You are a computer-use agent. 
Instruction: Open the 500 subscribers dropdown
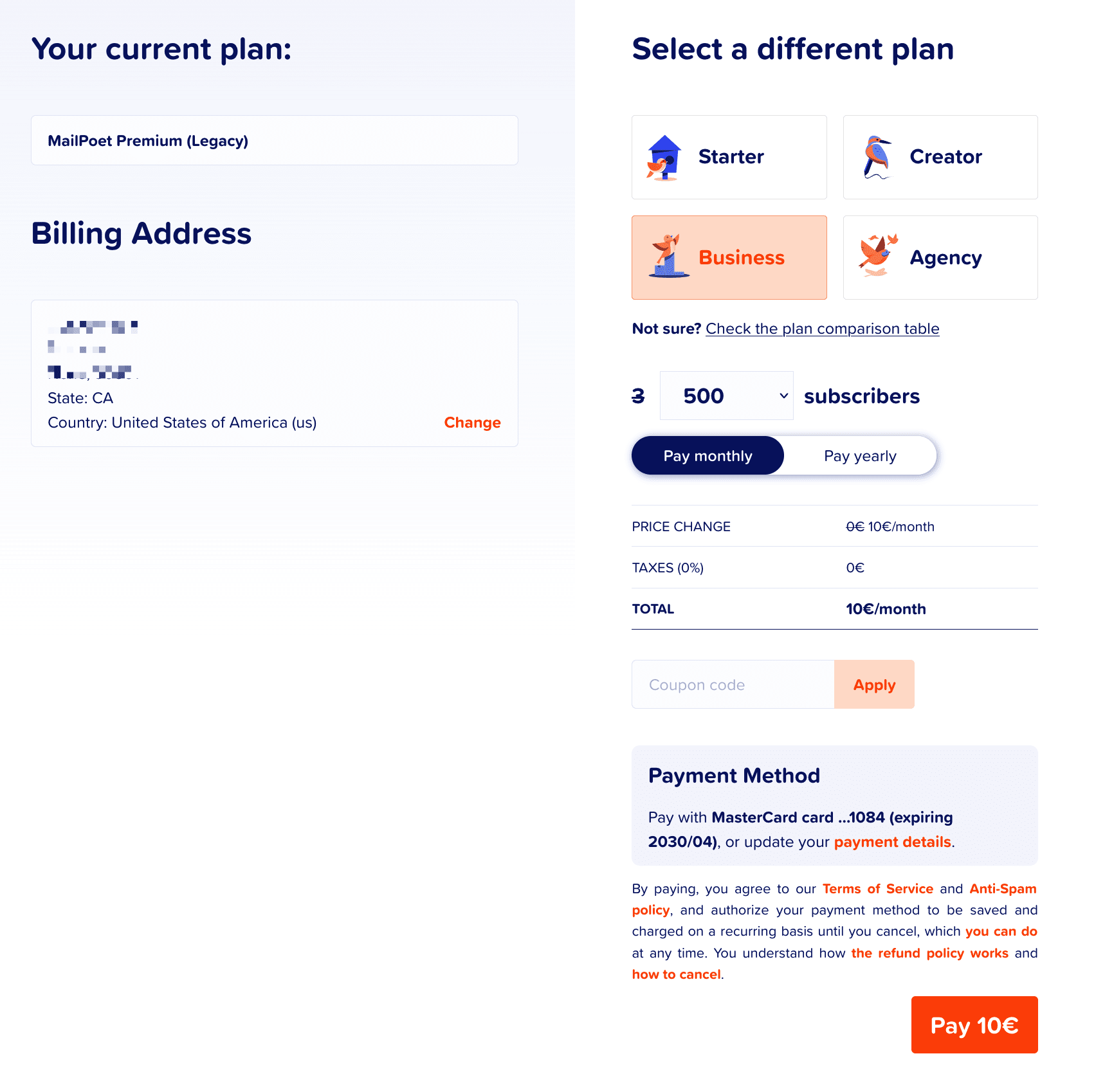(726, 396)
